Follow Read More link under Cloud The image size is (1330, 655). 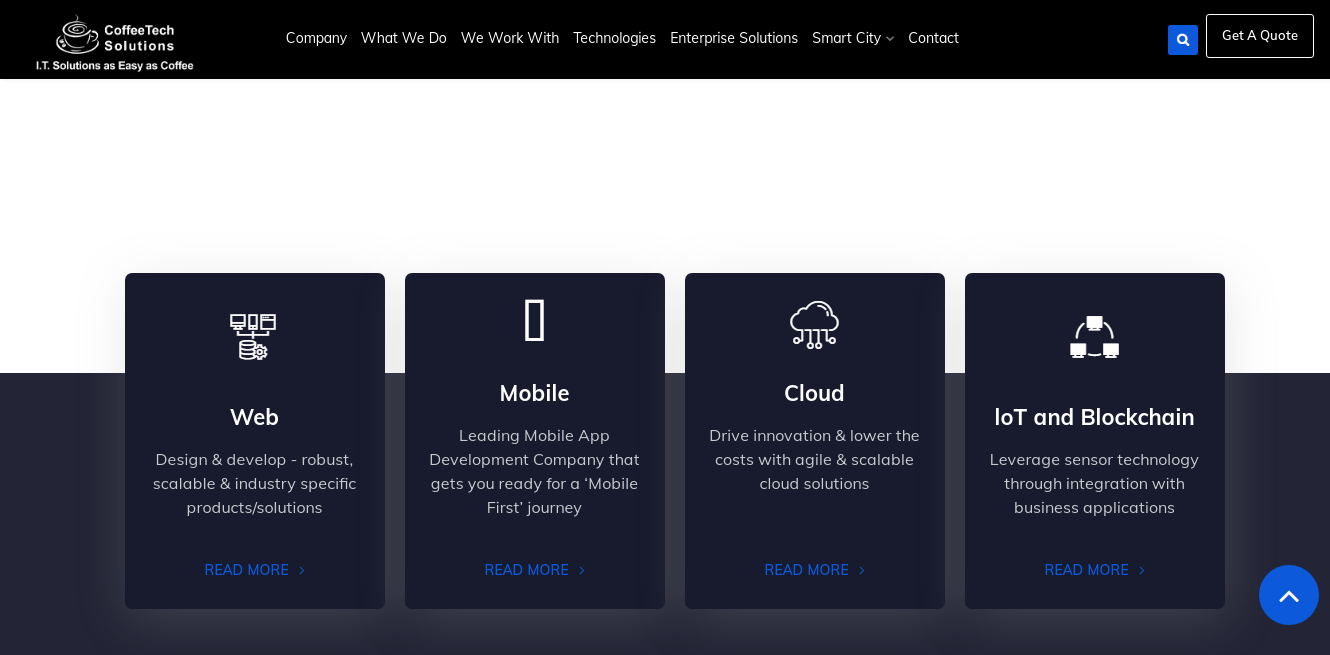(807, 570)
